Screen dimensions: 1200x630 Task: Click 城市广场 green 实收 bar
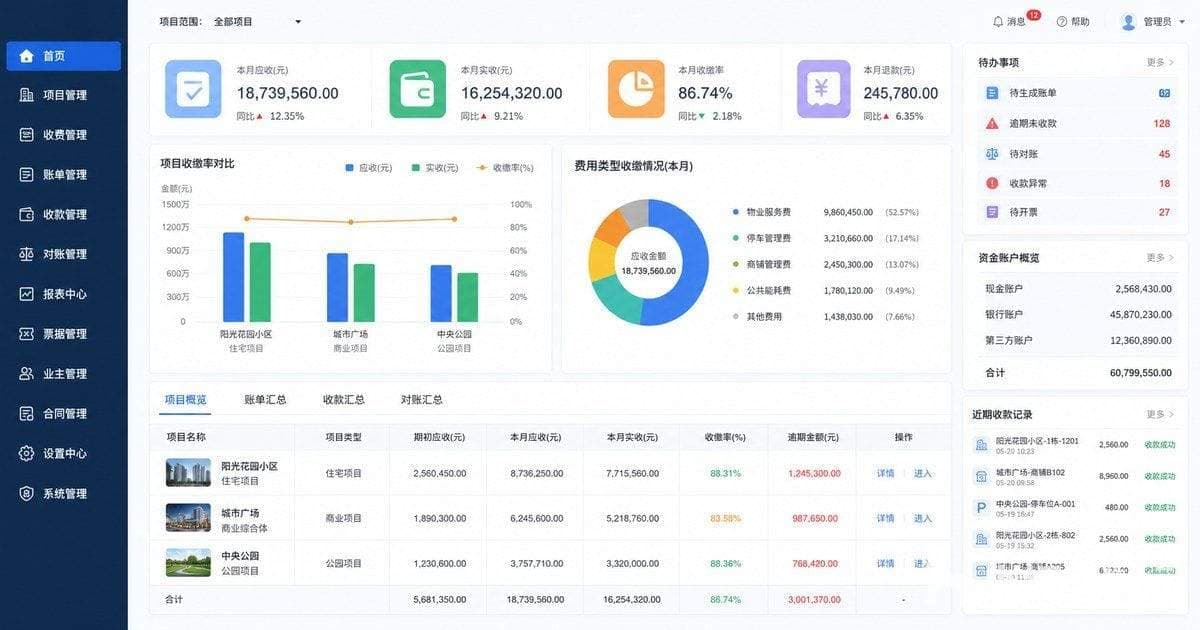pos(364,293)
